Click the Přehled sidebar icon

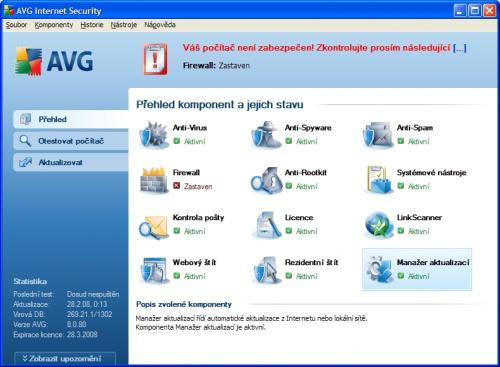click(x=26, y=119)
